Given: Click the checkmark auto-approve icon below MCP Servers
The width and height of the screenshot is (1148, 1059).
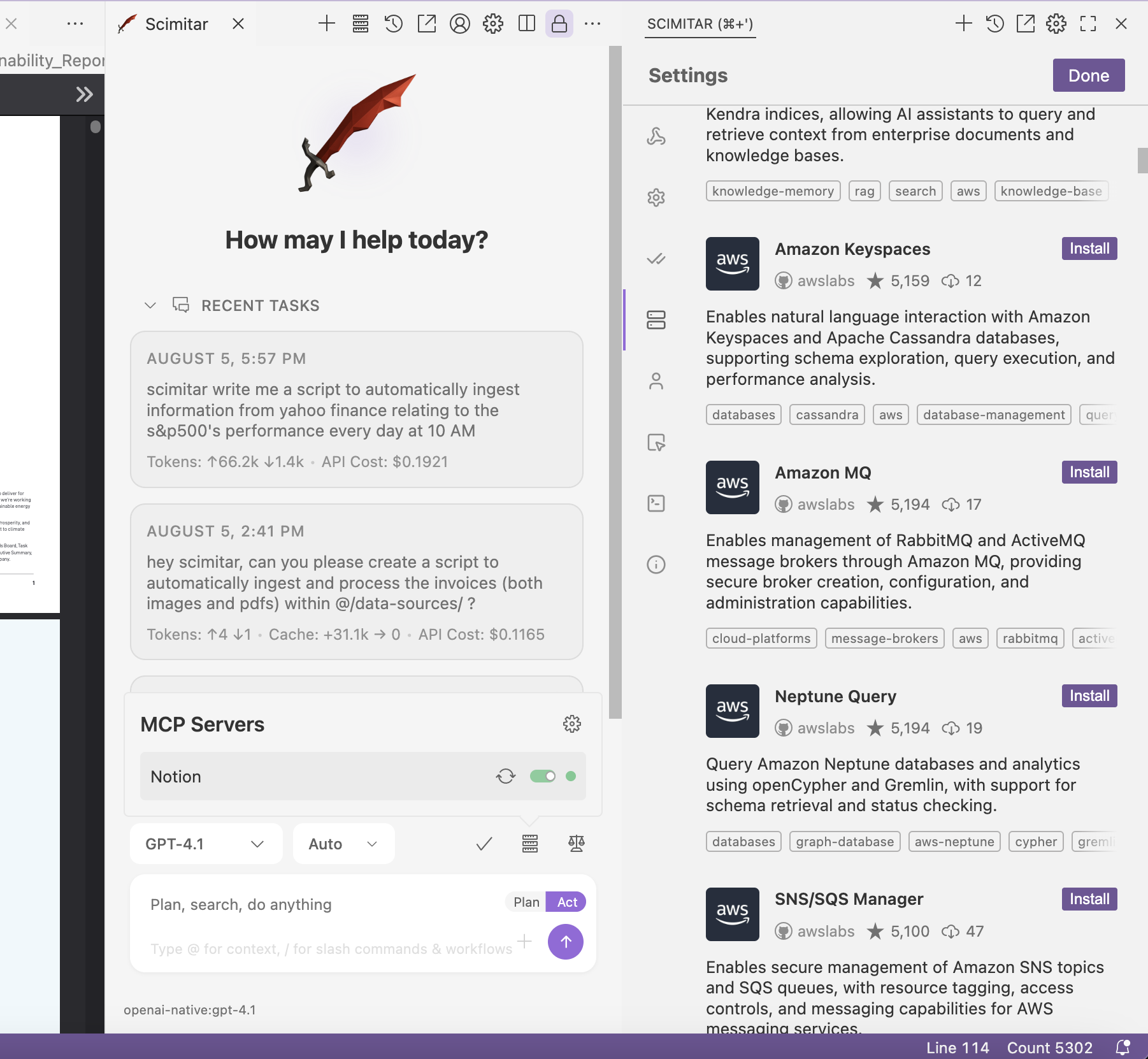Looking at the screenshot, I should coord(484,844).
